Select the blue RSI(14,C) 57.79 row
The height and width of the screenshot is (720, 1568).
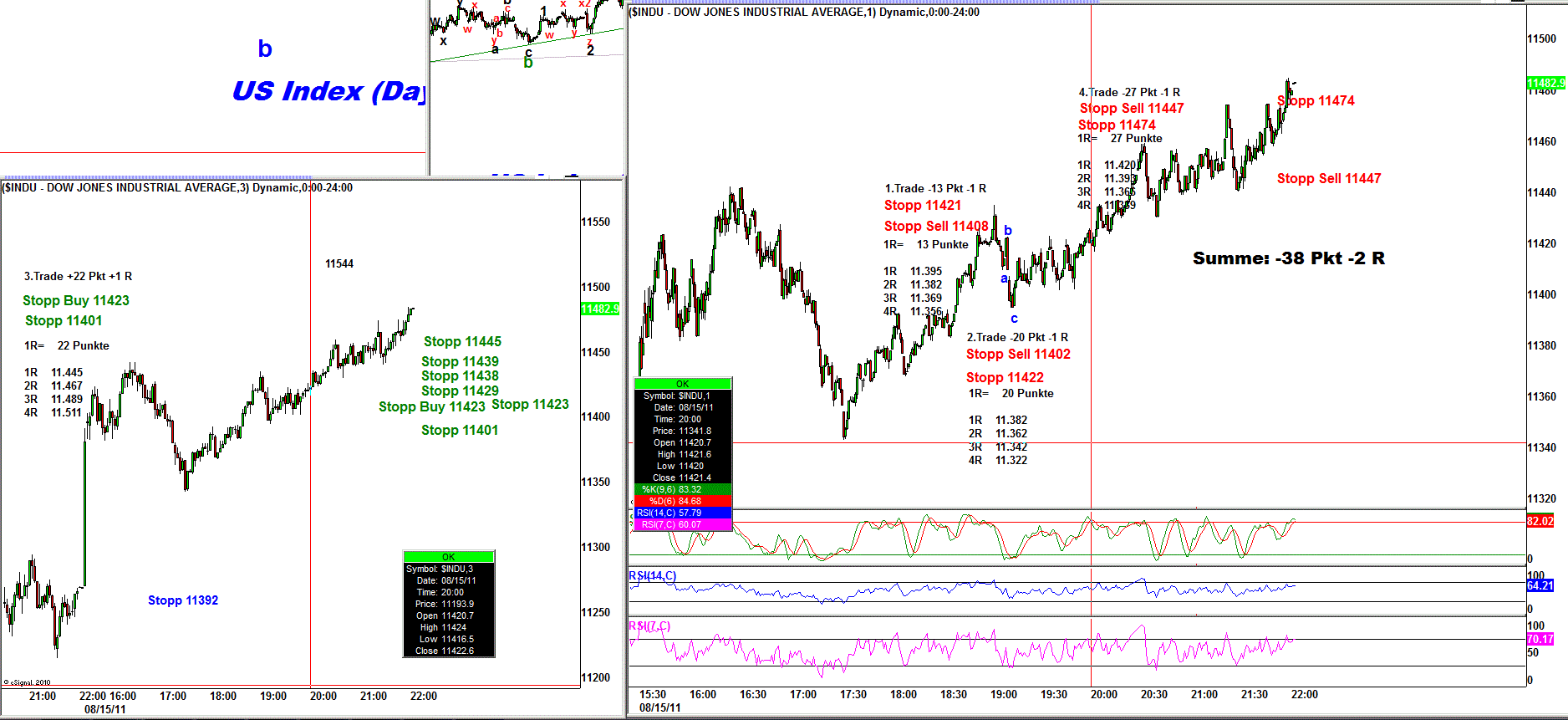tap(683, 513)
